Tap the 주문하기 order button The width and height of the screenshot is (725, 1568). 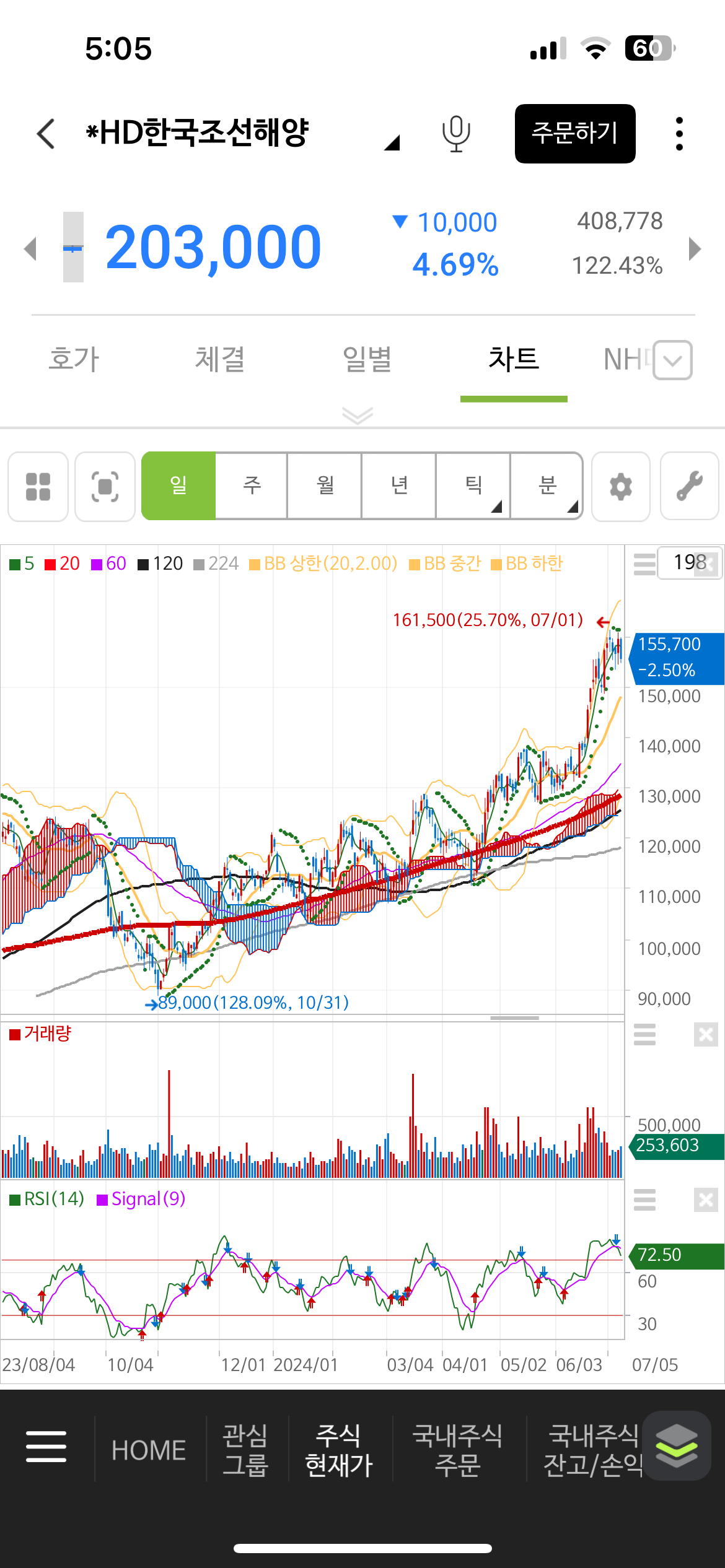click(x=575, y=134)
